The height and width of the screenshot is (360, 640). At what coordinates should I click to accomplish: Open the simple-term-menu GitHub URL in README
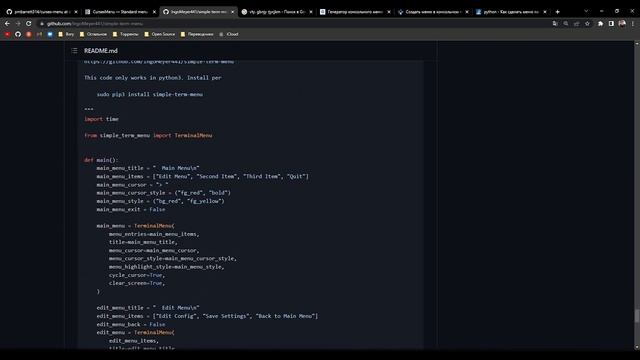[159, 62]
